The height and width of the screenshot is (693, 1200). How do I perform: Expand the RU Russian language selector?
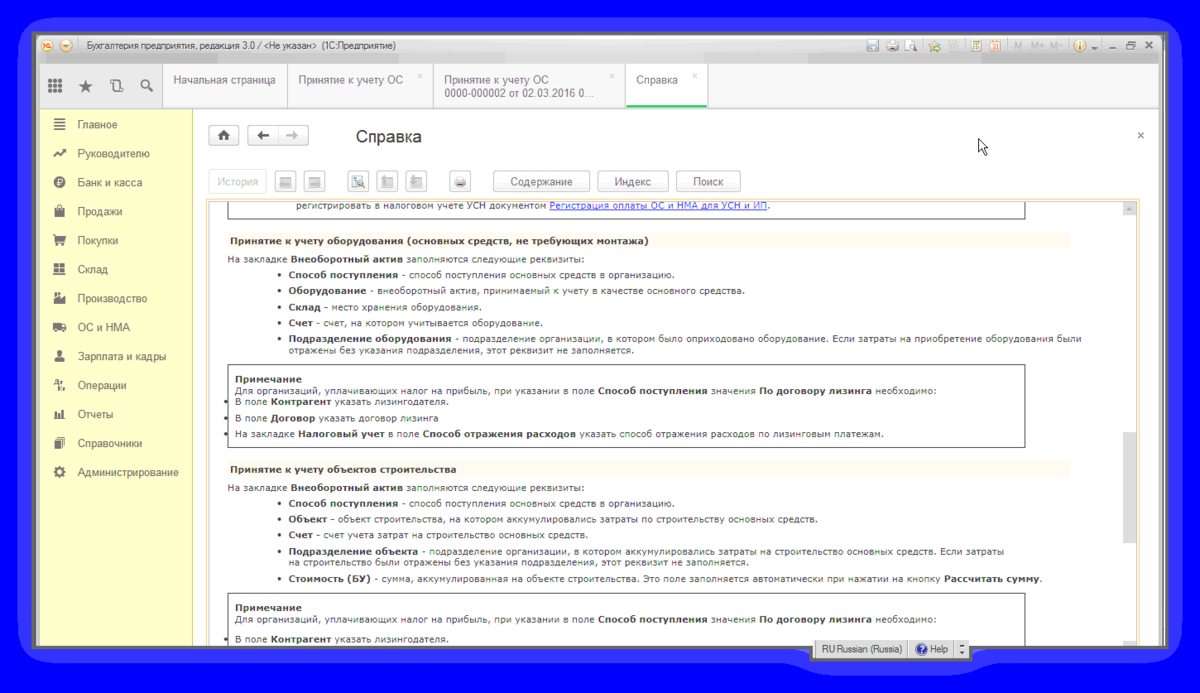(x=860, y=648)
